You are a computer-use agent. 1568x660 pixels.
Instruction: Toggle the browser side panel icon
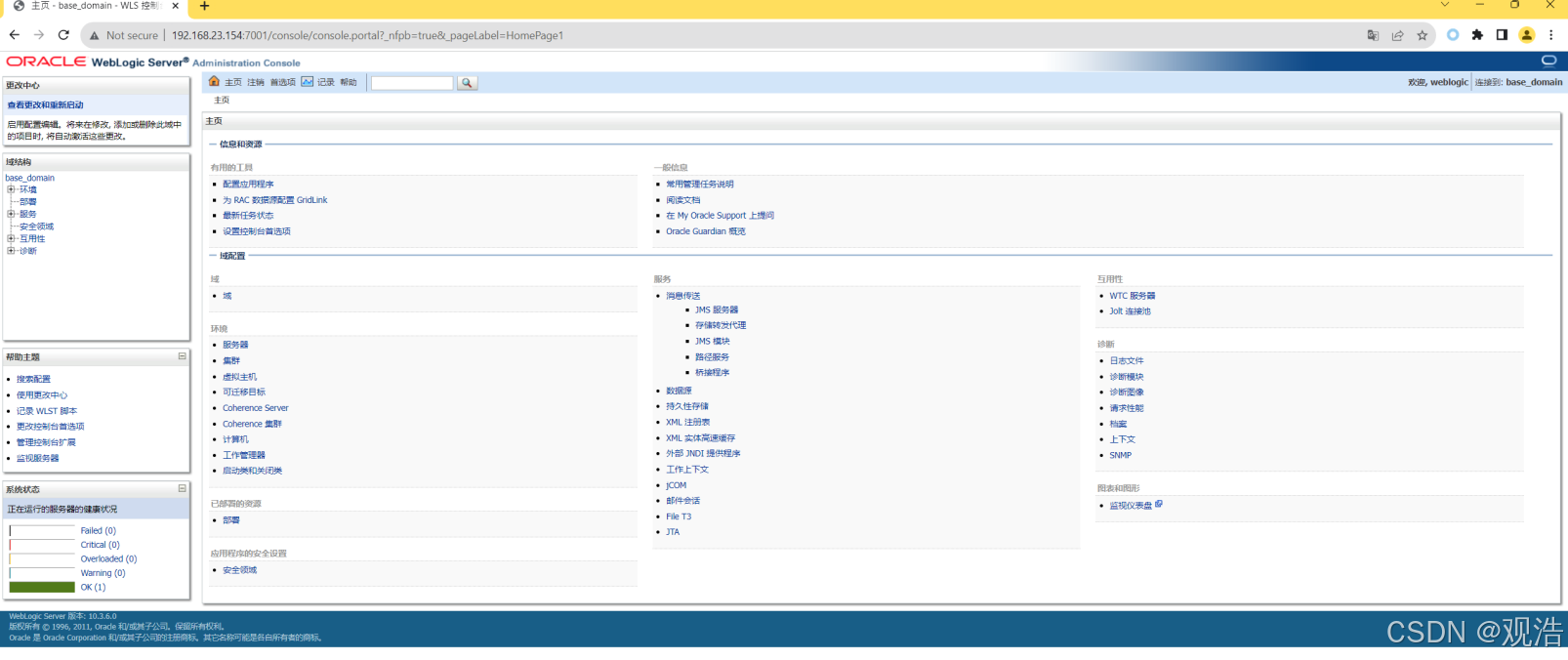(x=1502, y=35)
